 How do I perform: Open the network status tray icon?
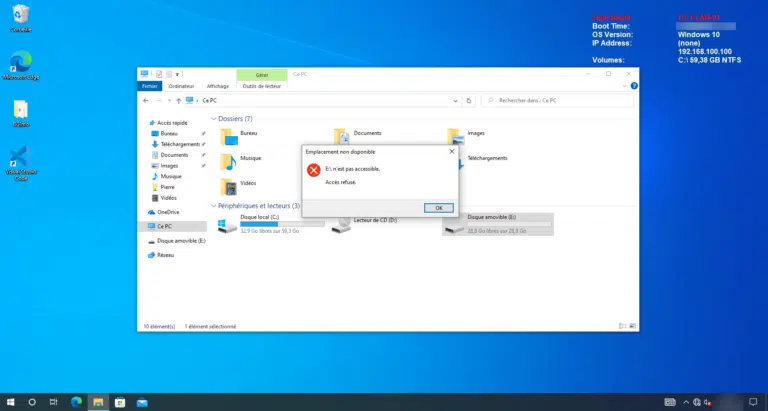tap(697, 402)
